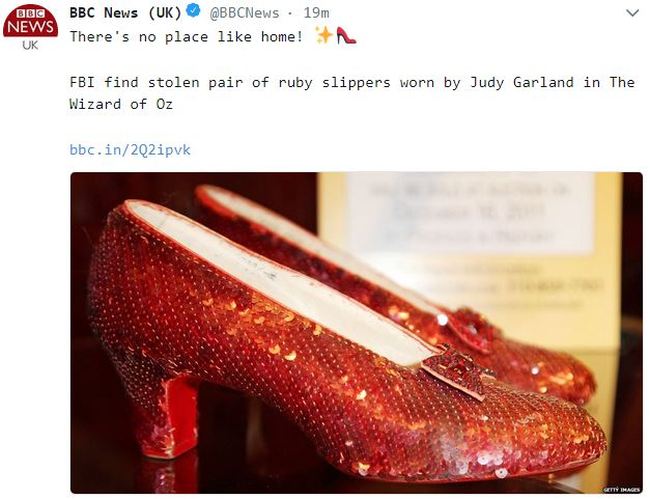
Task: Expand the tweet options chevron
Action: [x=632, y=13]
